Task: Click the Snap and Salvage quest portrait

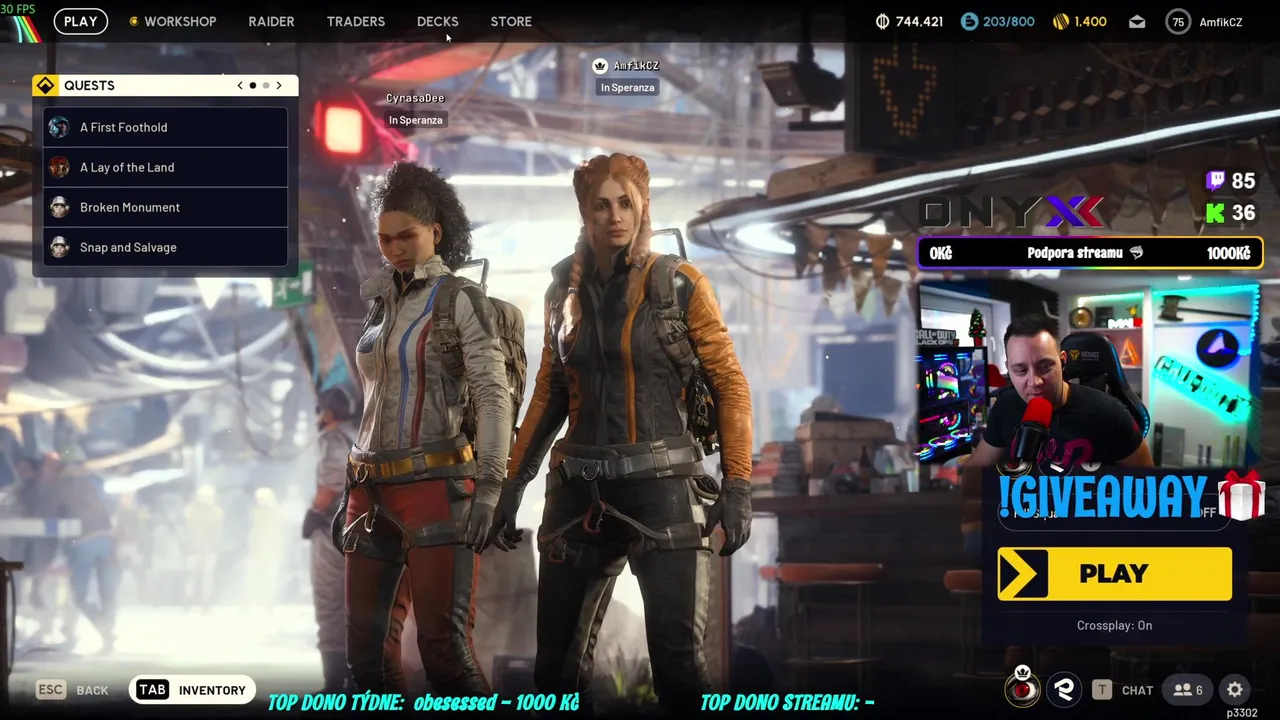Action: point(59,247)
